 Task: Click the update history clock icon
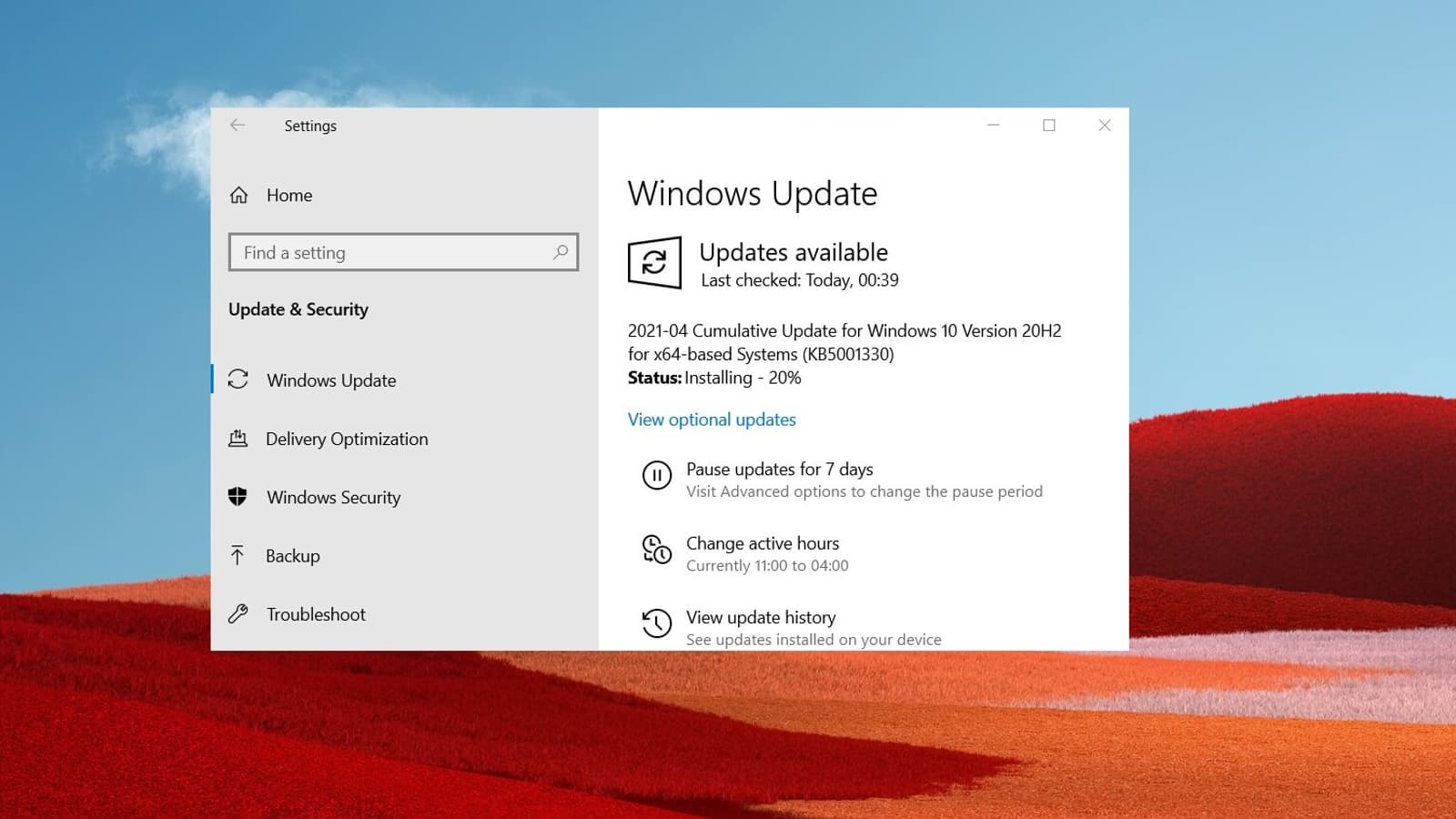click(657, 623)
